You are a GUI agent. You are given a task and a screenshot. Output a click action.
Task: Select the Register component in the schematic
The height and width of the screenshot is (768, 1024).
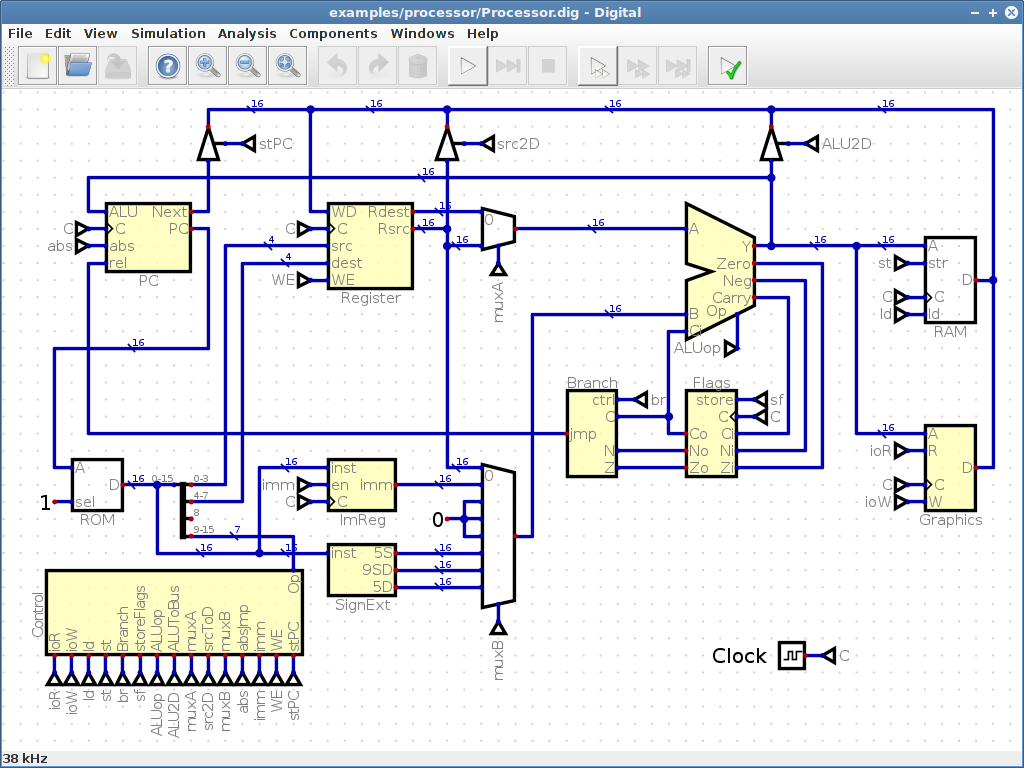[x=370, y=245]
